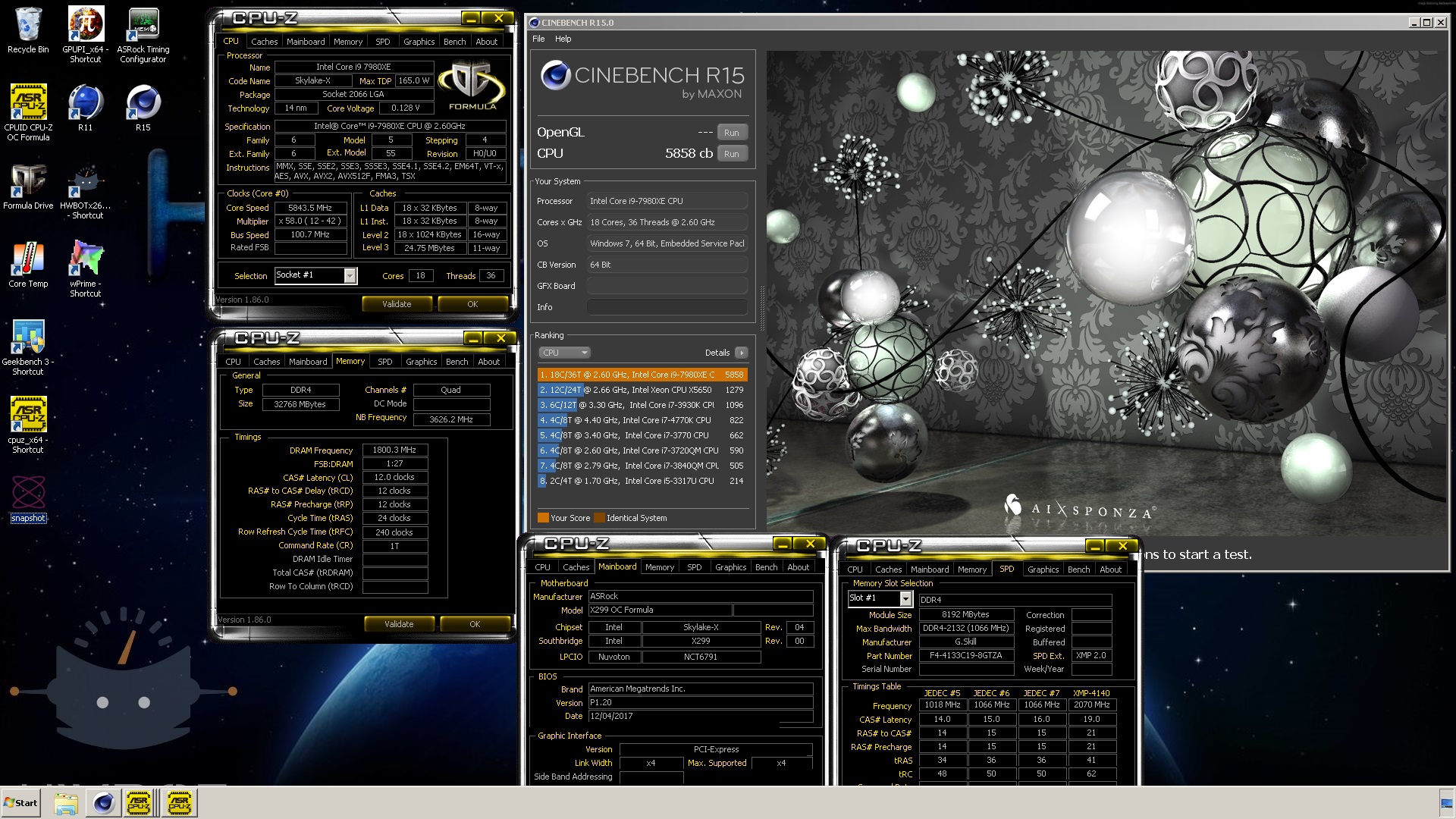Open the R11 Cinebench desktop icon
The height and width of the screenshot is (819, 1456).
[85, 108]
